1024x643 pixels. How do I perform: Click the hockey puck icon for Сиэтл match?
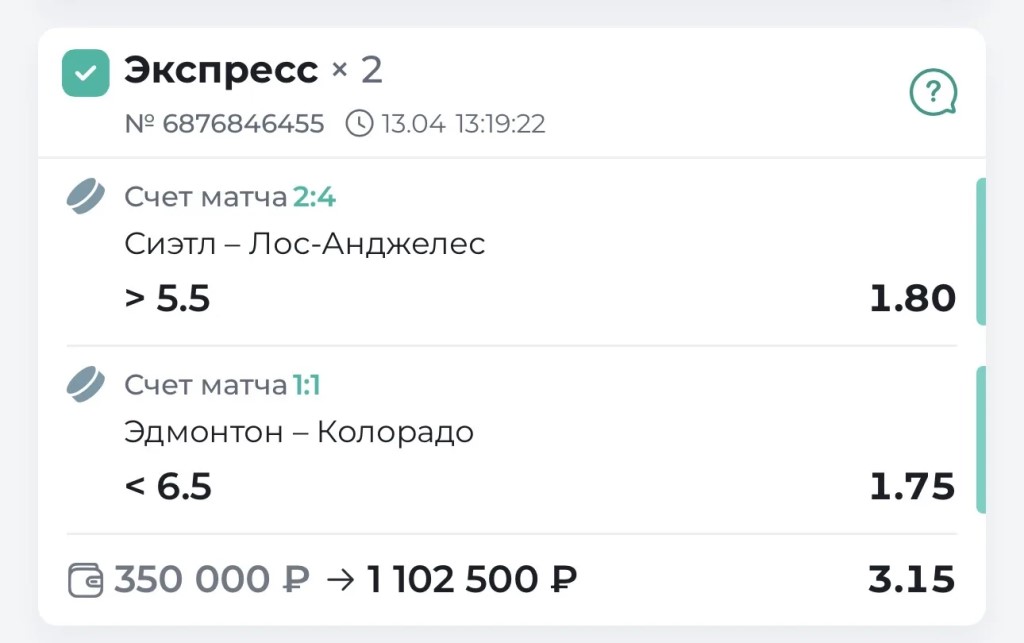tap(86, 196)
